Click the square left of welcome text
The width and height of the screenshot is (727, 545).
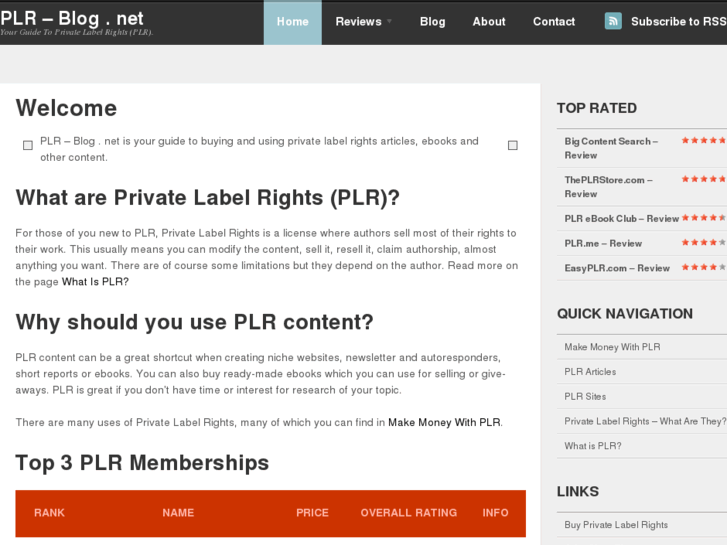(x=28, y=145)
